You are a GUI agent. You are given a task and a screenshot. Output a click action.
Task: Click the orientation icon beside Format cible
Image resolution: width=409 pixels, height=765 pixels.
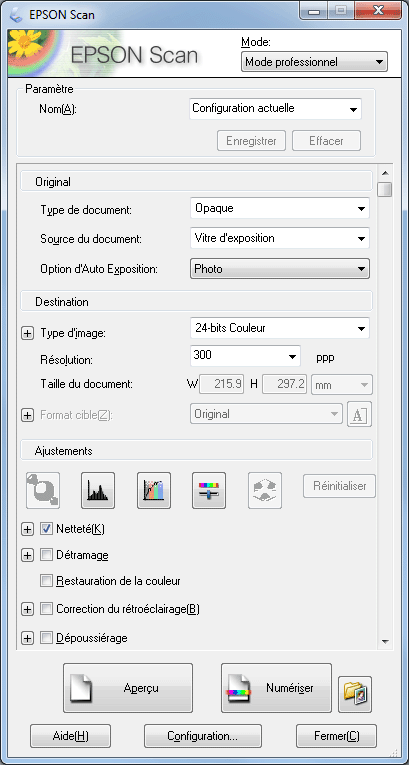pos(359,414)
